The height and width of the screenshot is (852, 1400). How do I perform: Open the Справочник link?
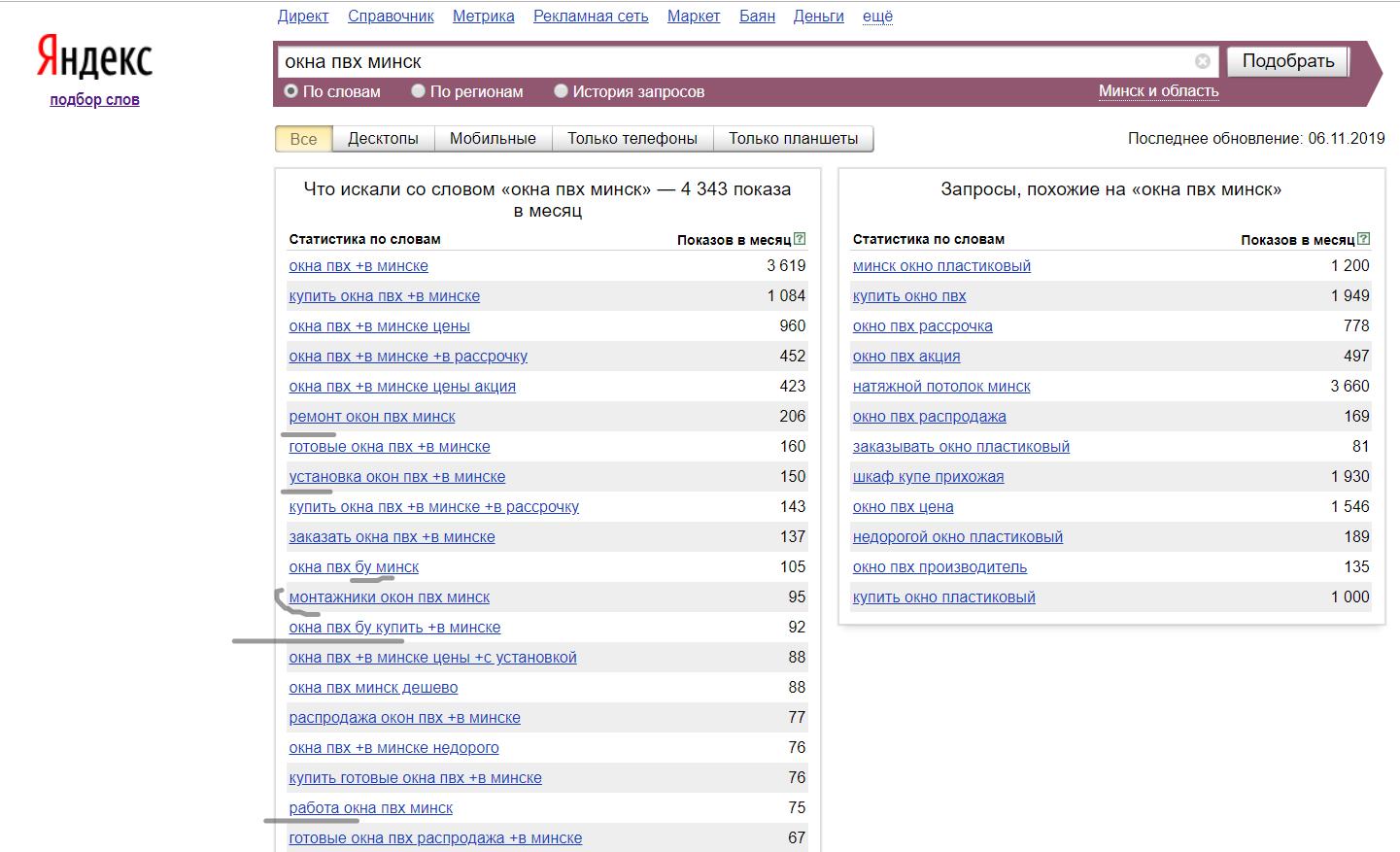391,16
